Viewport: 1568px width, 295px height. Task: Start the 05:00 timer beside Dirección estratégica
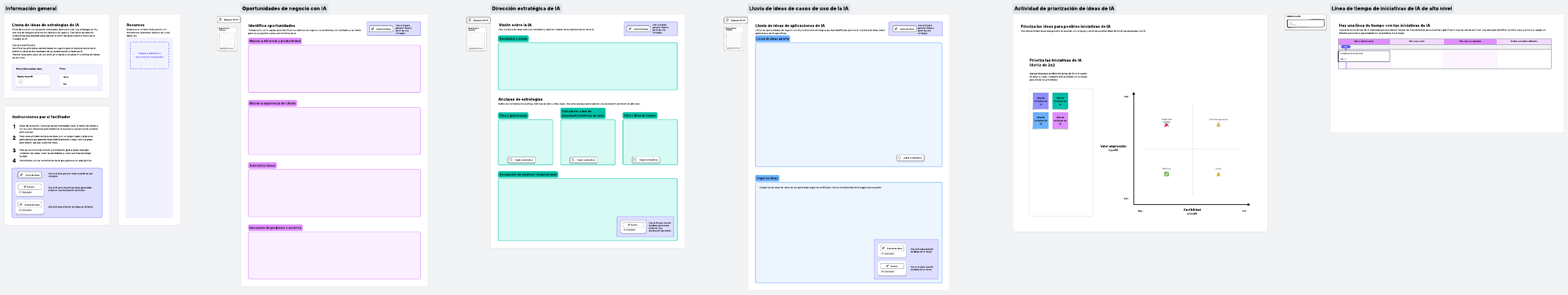[478, 20]
